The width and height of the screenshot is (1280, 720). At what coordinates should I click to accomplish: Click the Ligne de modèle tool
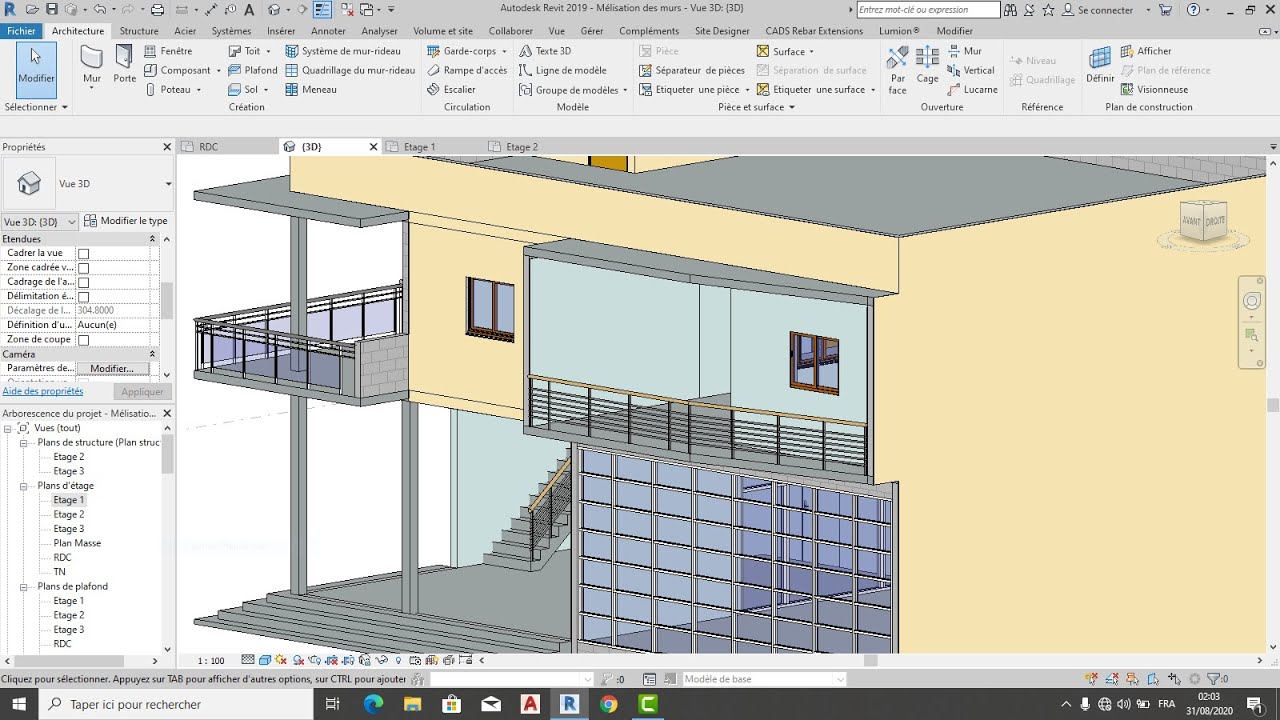coord(562,70)
